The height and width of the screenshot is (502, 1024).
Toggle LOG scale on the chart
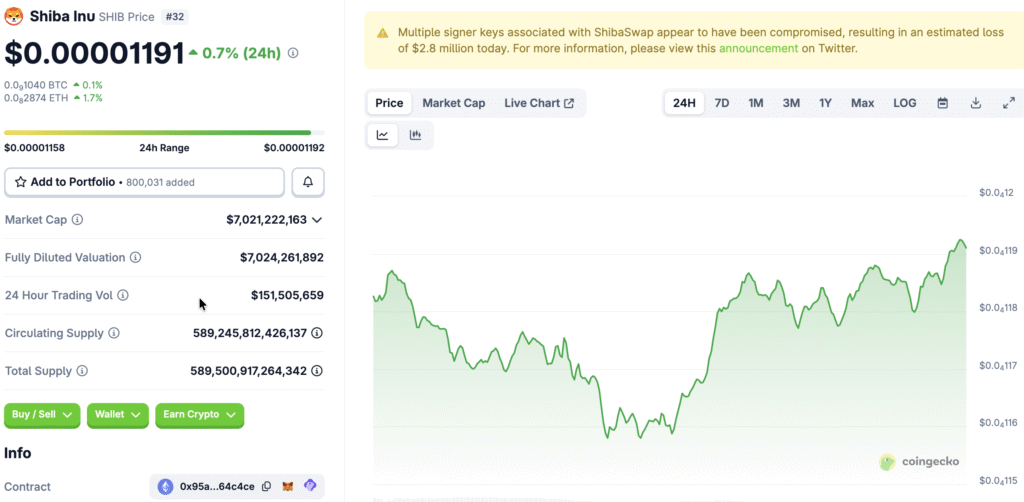click(904, 103)
